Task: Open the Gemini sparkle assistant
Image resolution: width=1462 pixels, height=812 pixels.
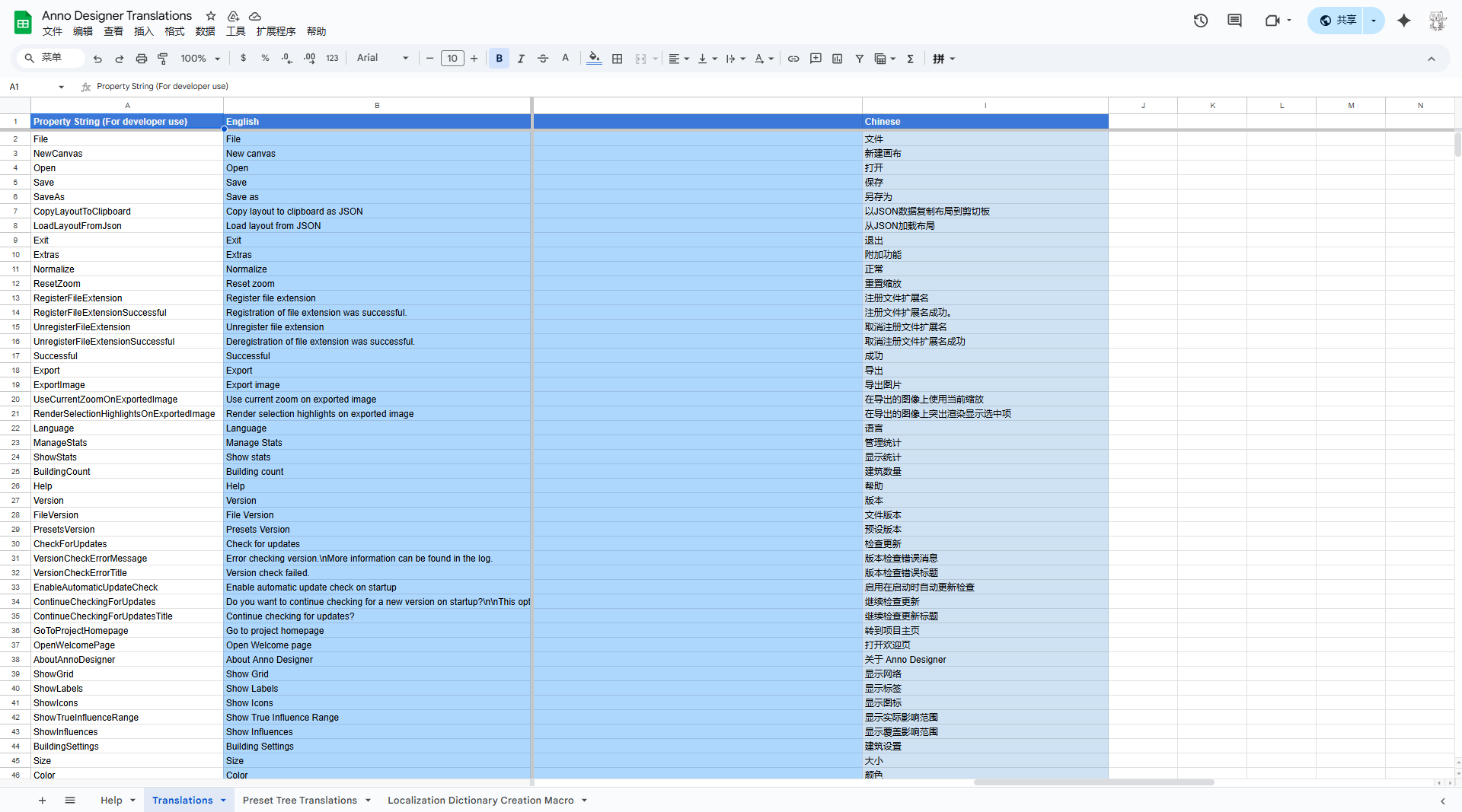Action: (x=1404, y=21)
